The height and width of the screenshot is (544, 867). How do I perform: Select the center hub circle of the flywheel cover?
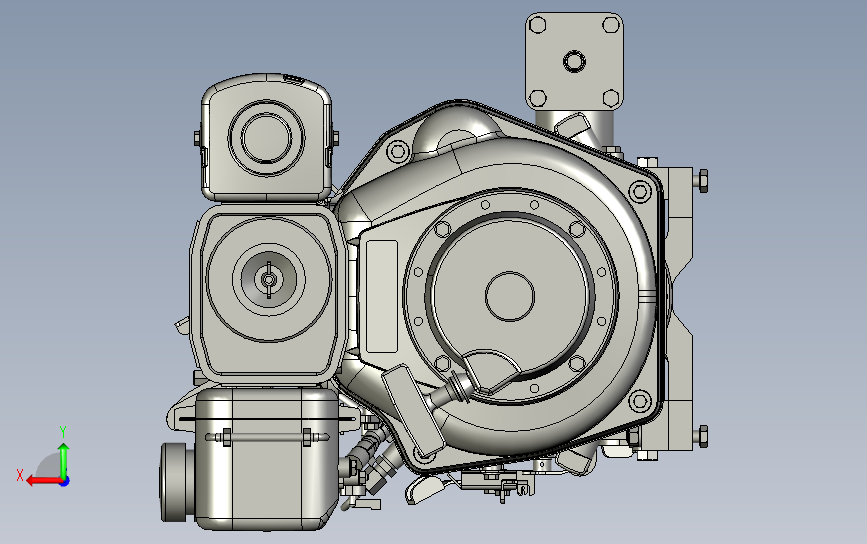510,296
